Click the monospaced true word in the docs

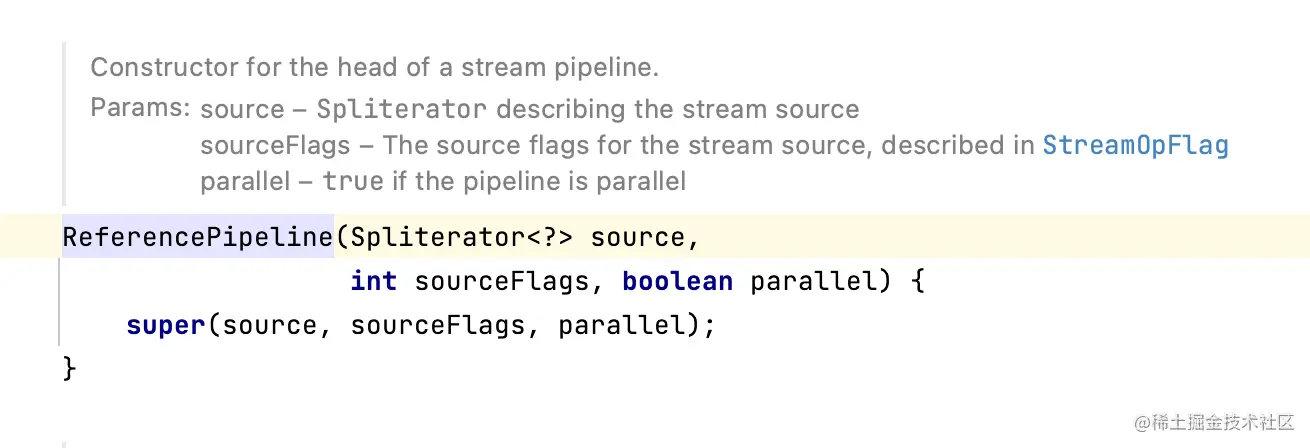[353, 182]
